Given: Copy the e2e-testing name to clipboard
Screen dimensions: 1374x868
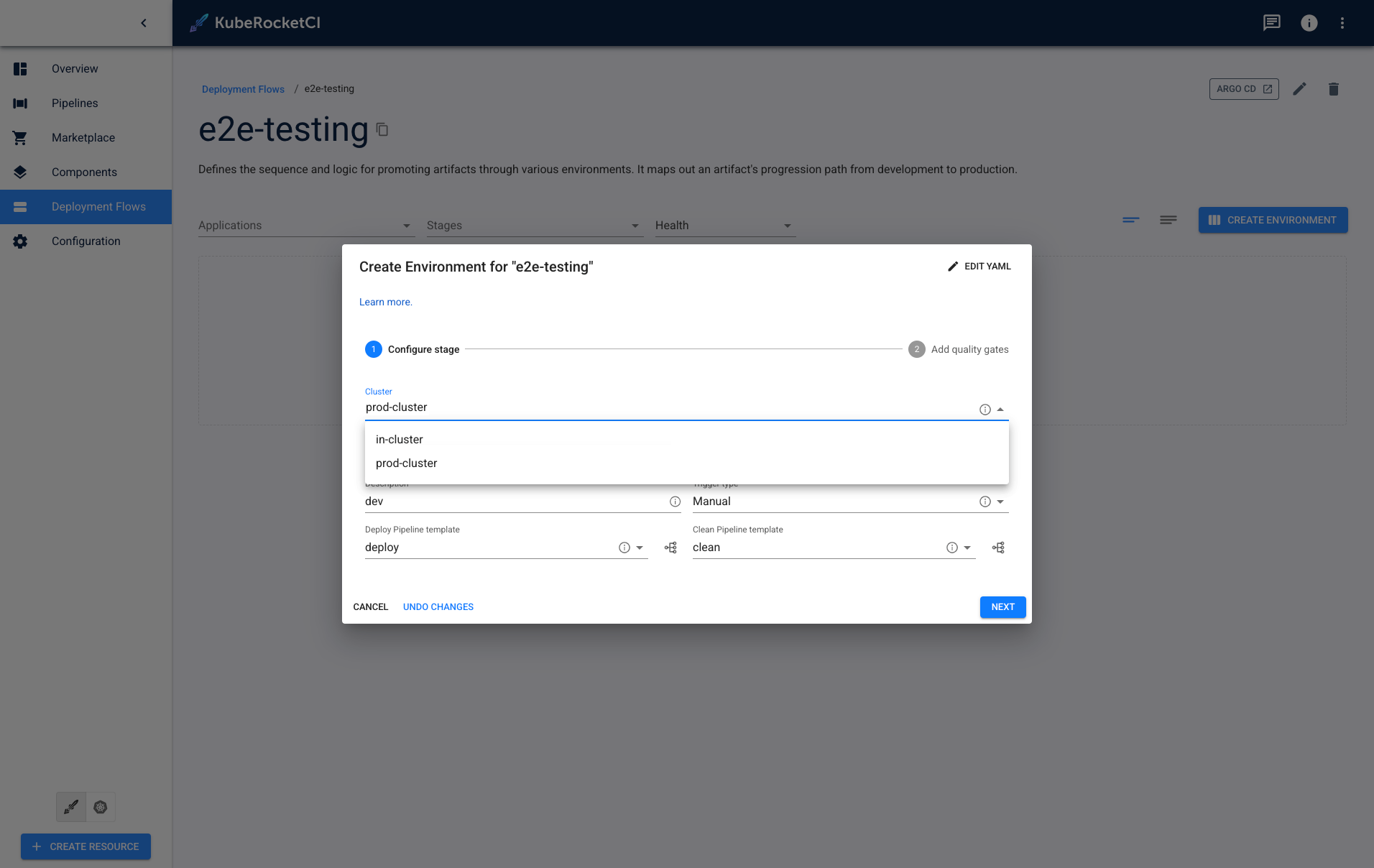Looking at the screenshot, I should tap(382, 130).
